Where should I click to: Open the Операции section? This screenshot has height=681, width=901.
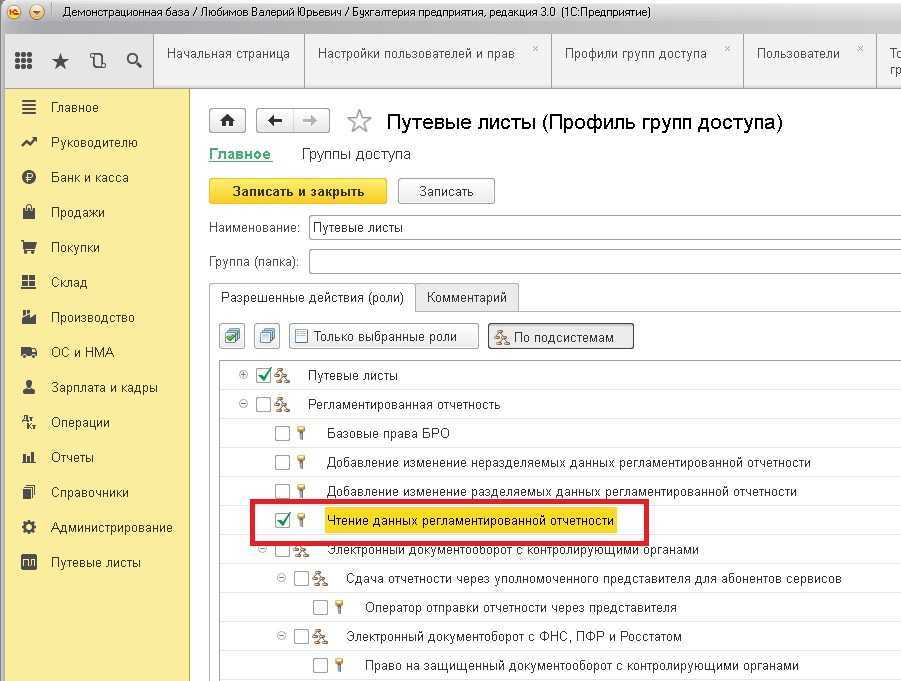click(80, 422)
